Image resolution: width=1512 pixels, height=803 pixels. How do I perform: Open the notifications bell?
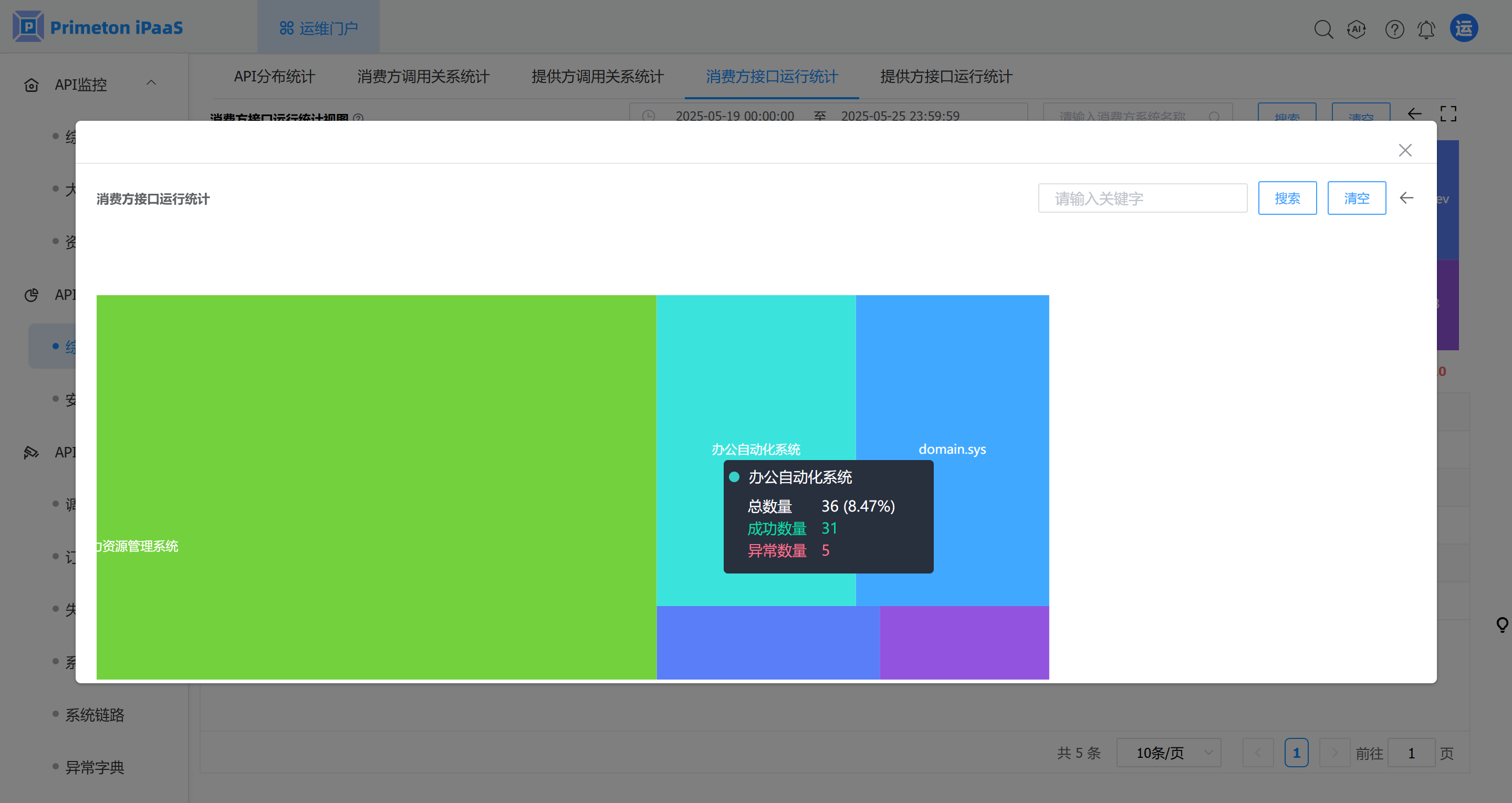1426,29
